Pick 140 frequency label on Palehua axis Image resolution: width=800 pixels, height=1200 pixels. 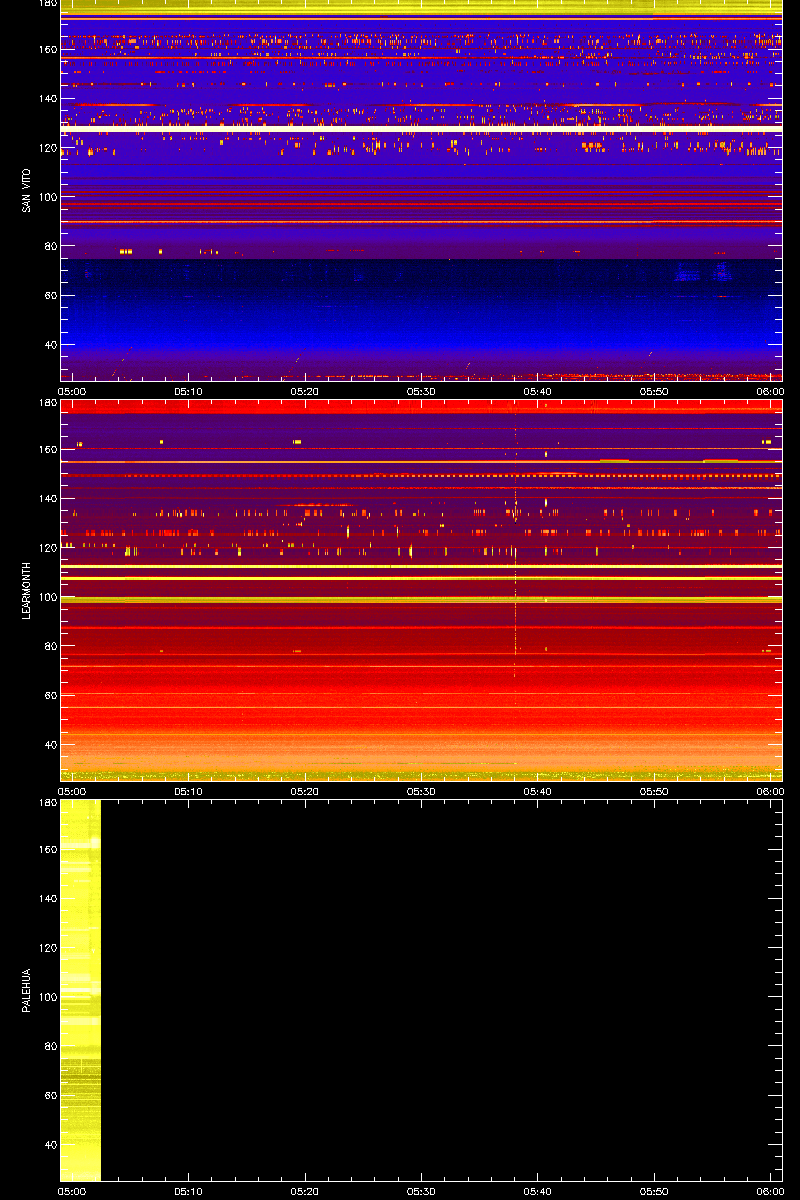click(x=46, y=898)
